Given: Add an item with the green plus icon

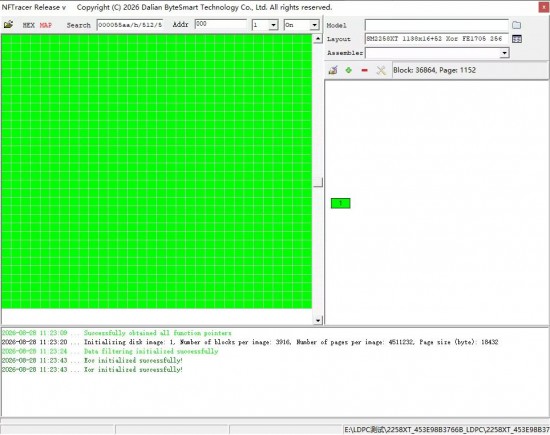Looking at the screenshot, I should click(x=348, y=70).
